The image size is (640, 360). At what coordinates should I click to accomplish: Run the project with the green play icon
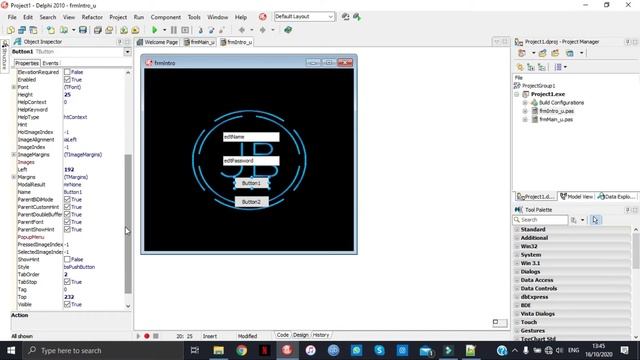(155, 30)
